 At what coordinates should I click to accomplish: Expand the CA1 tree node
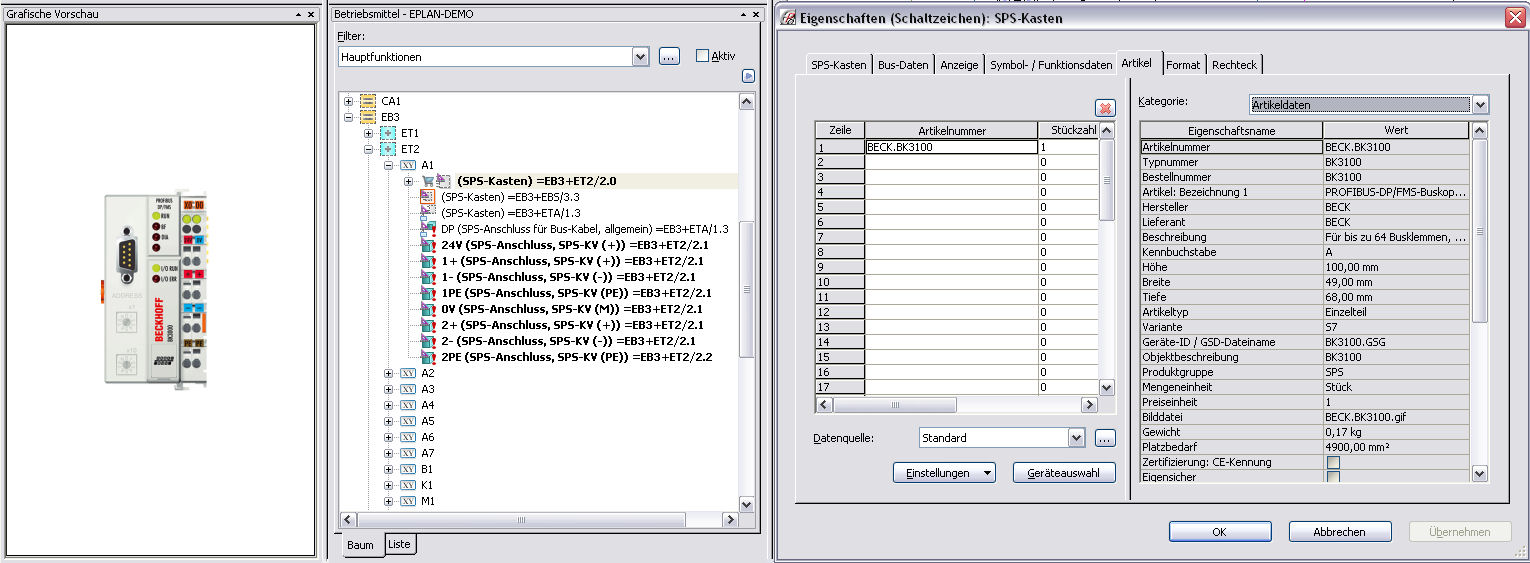[349, 101]
